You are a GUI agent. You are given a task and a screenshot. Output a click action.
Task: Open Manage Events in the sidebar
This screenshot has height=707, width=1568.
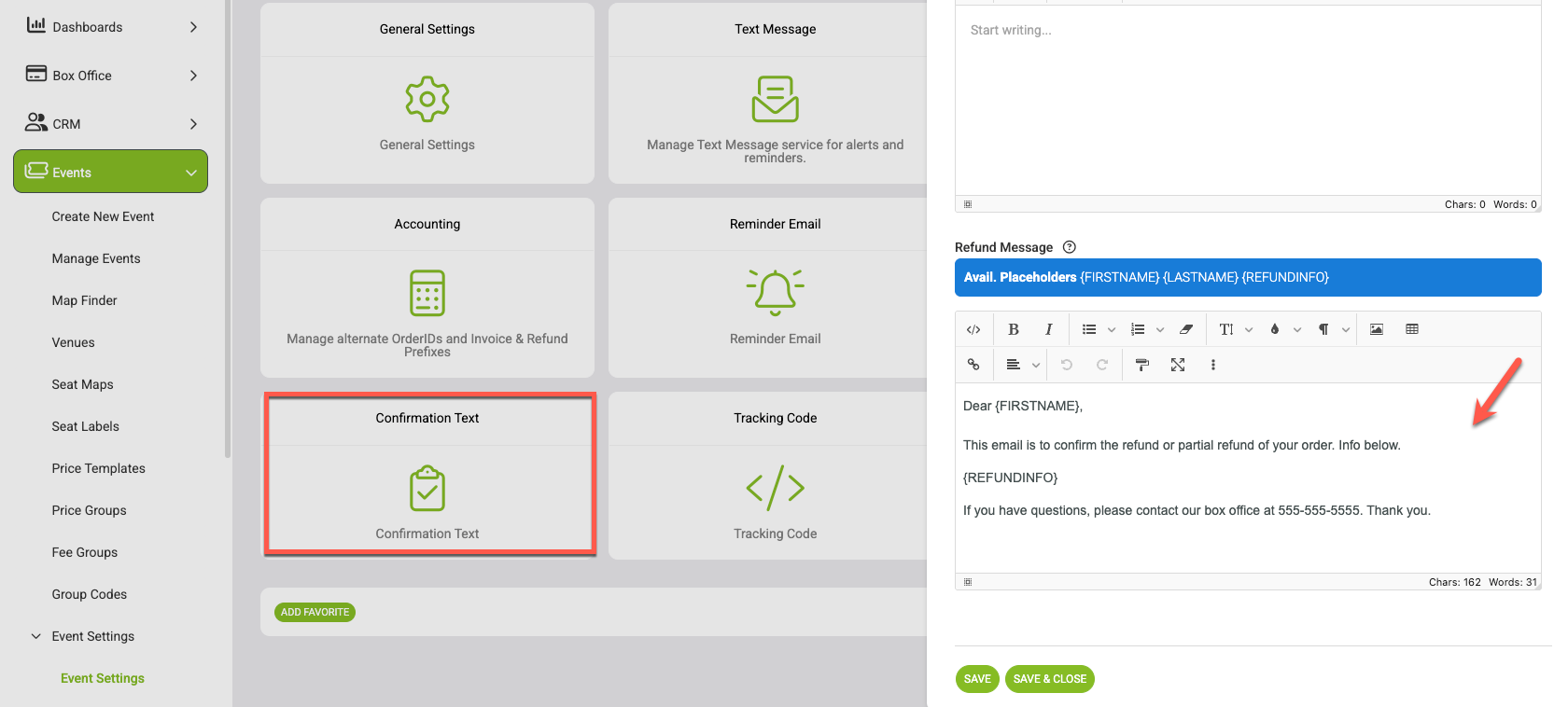[x=96, y=258]
